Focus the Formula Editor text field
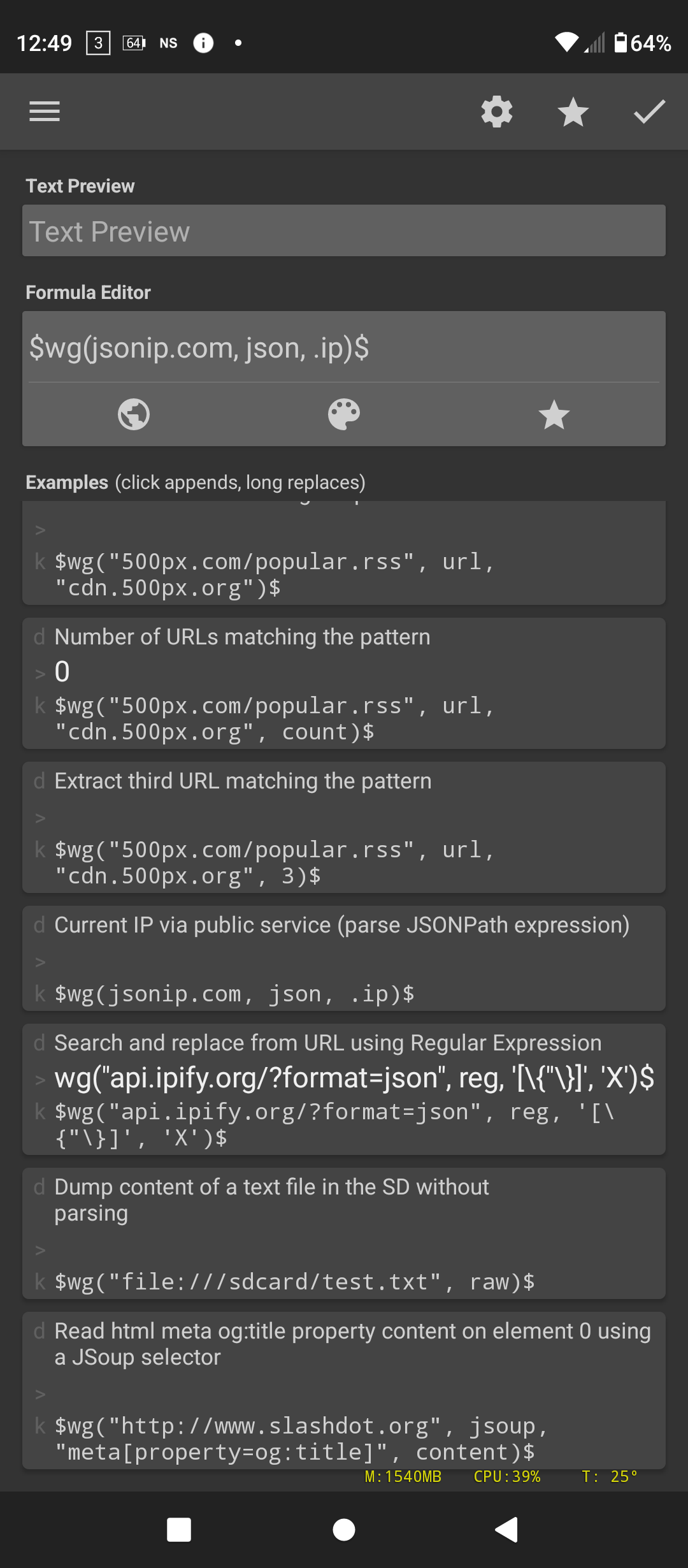The width and height of the screenshot is (688, 1568). coord(344,348)
